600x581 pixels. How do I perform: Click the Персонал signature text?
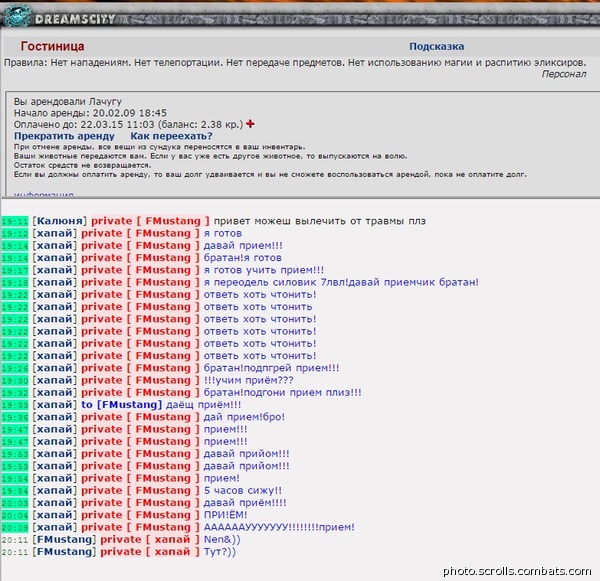click(x=564, y=74)
